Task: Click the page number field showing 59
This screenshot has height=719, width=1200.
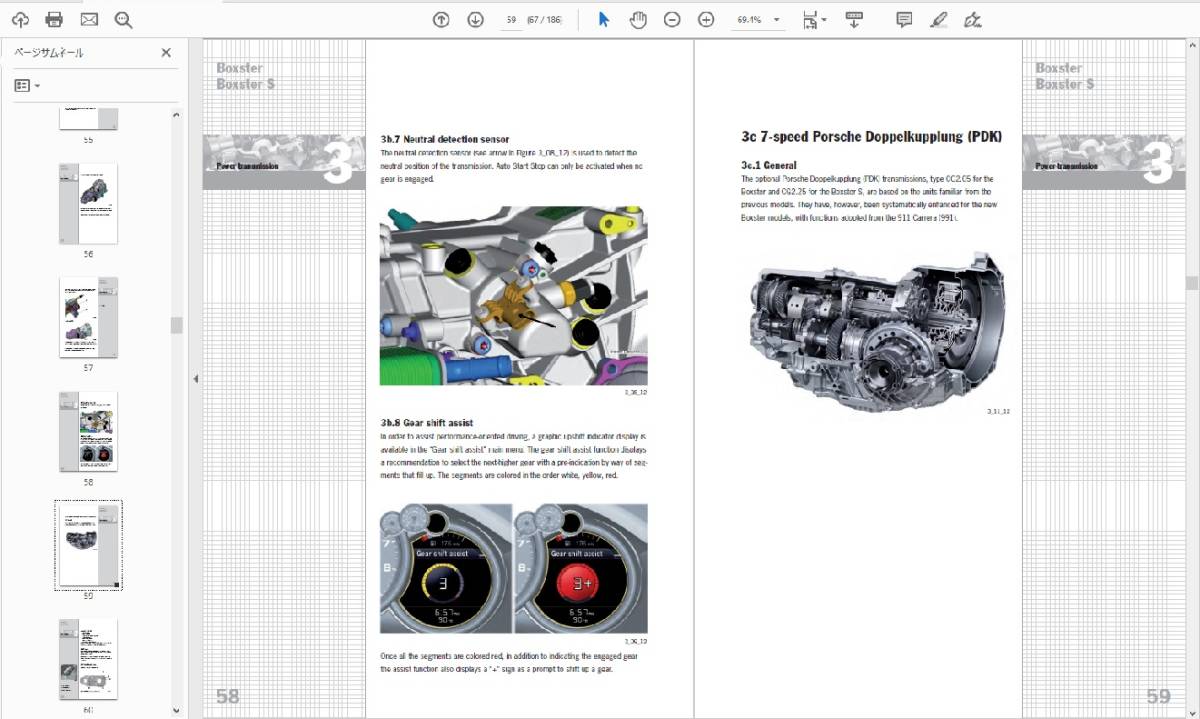Action: (x=511, y=19)
